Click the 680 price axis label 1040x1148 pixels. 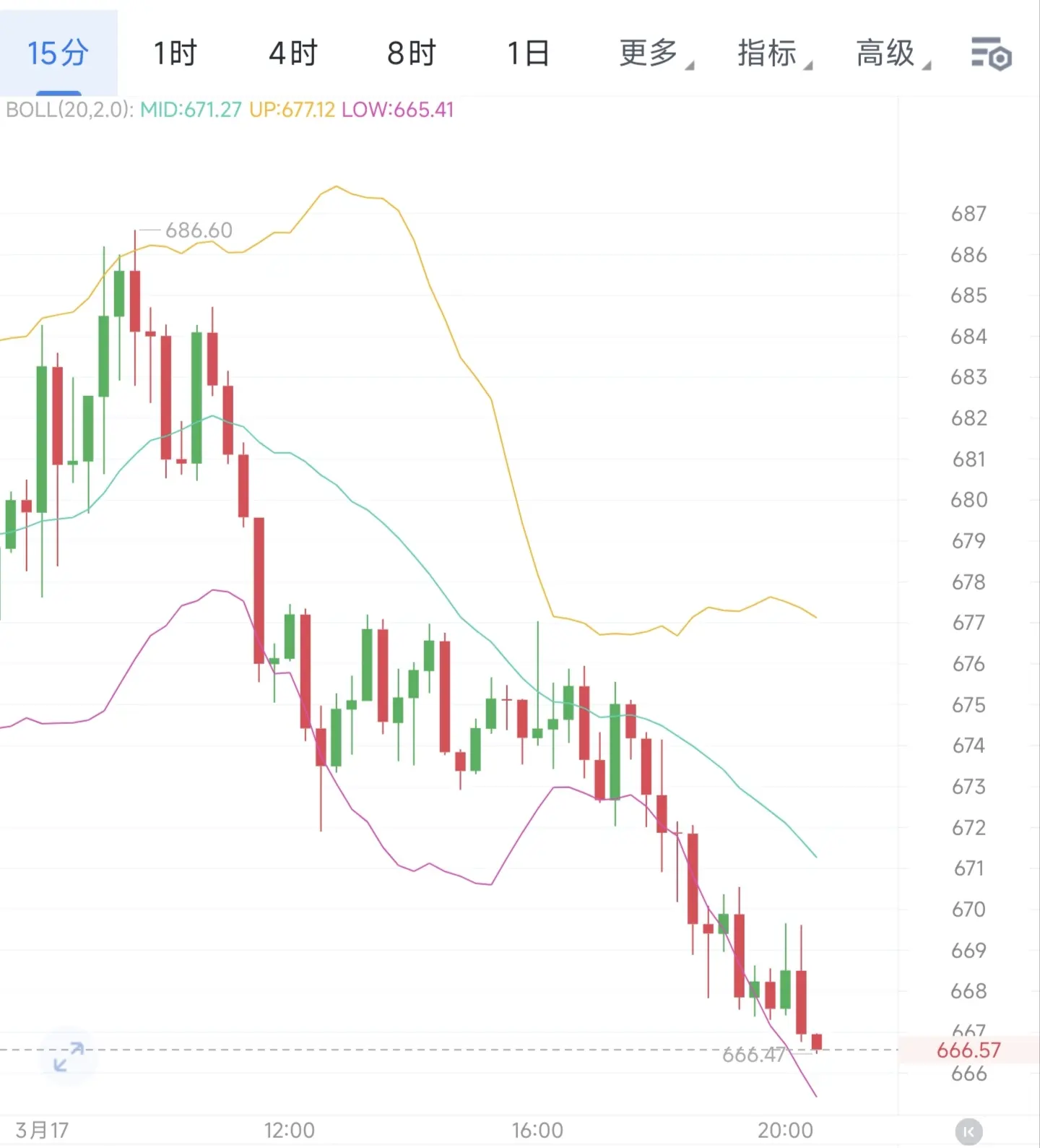pyautogui.click(x=968, y=500)
